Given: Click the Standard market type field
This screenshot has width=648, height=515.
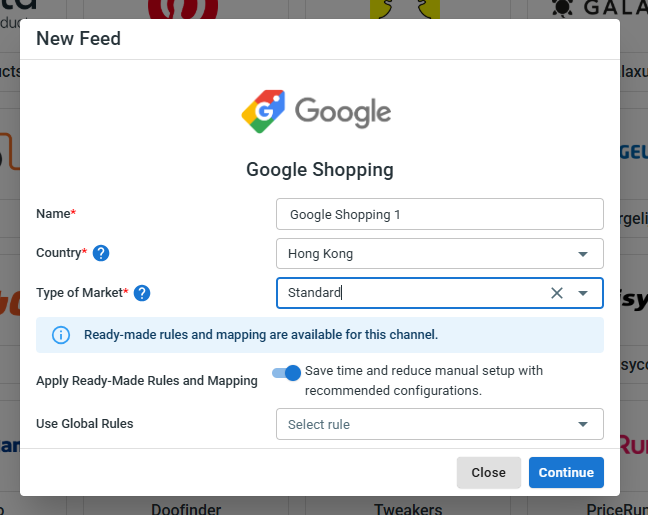Looking at the screenshot, I should click(x=410, y=293).
